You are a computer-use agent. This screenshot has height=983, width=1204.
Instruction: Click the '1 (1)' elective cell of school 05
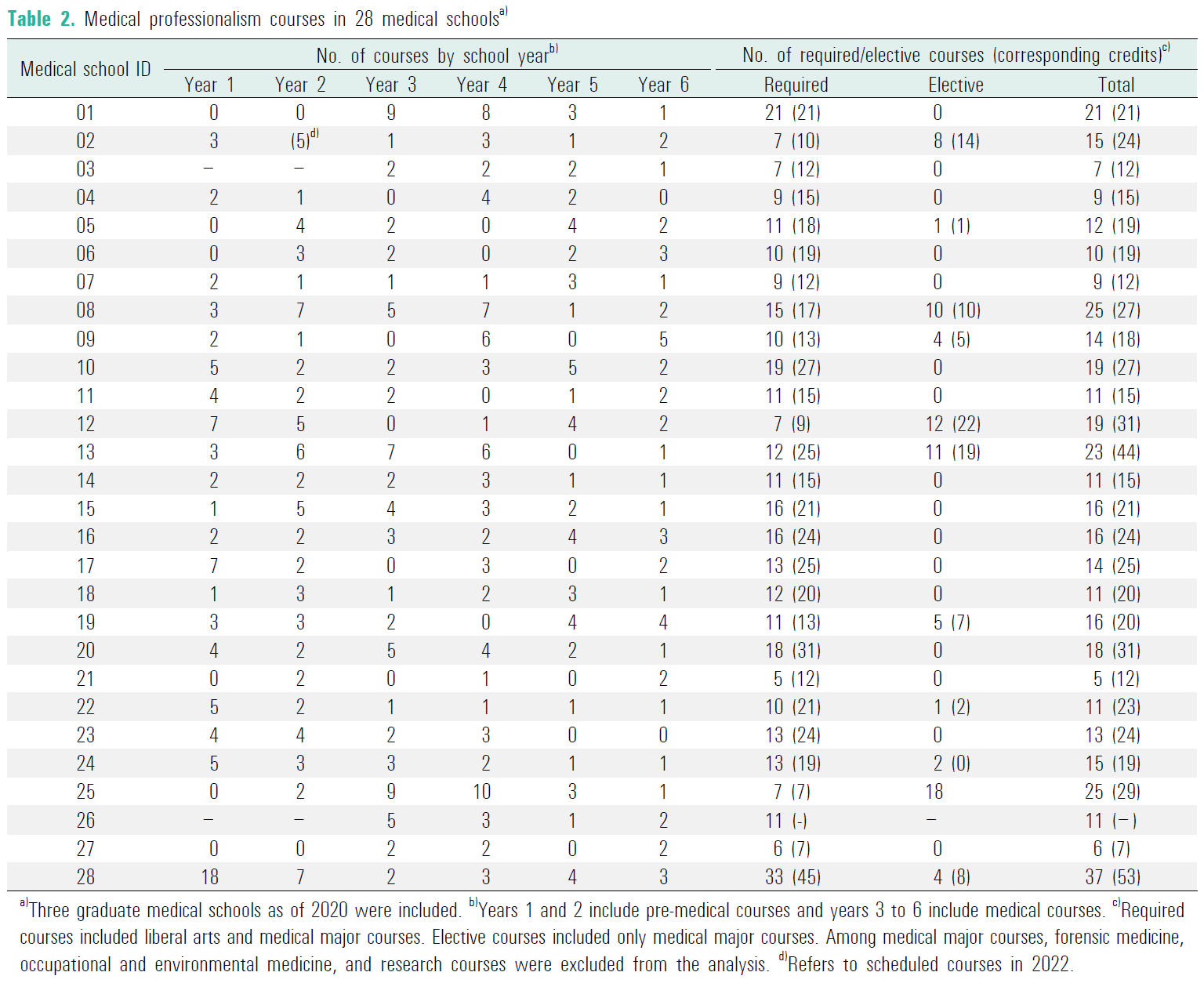[x=952, y=226]
